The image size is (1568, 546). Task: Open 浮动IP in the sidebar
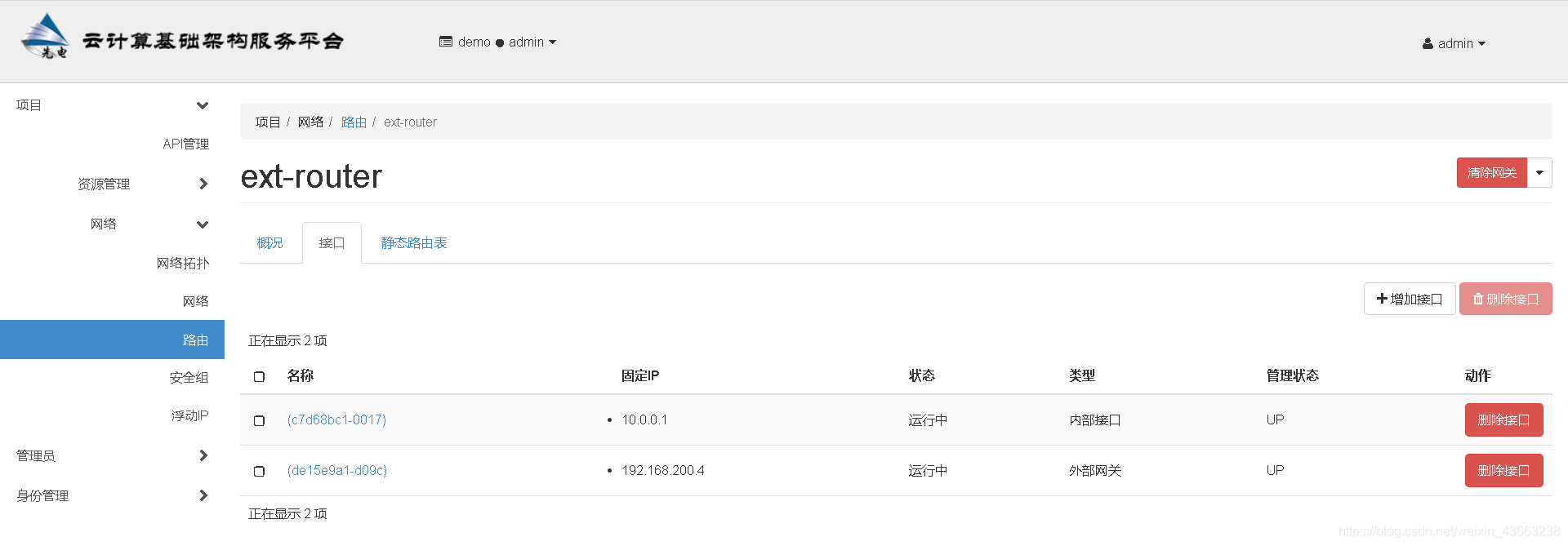pyautogui.click(x=189, y=415)
